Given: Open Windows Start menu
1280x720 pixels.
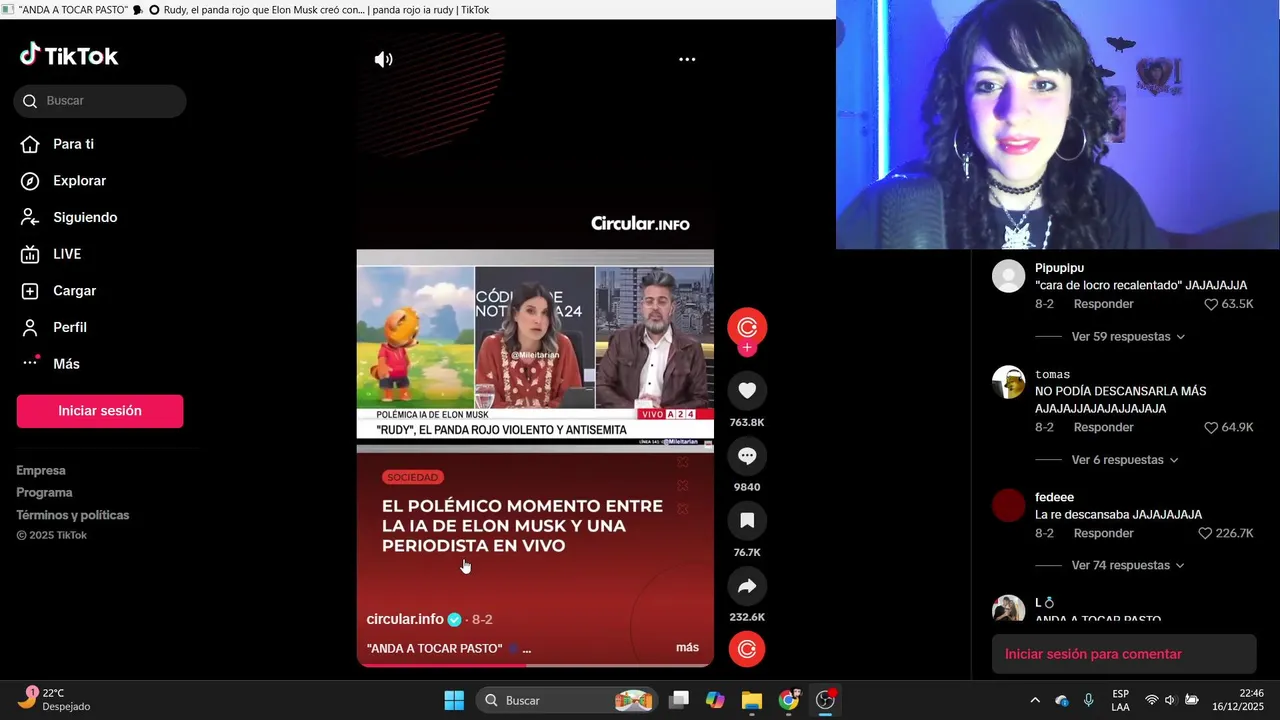Looking at the screenshot, I should pyautogui.click(x=454, y=700).
